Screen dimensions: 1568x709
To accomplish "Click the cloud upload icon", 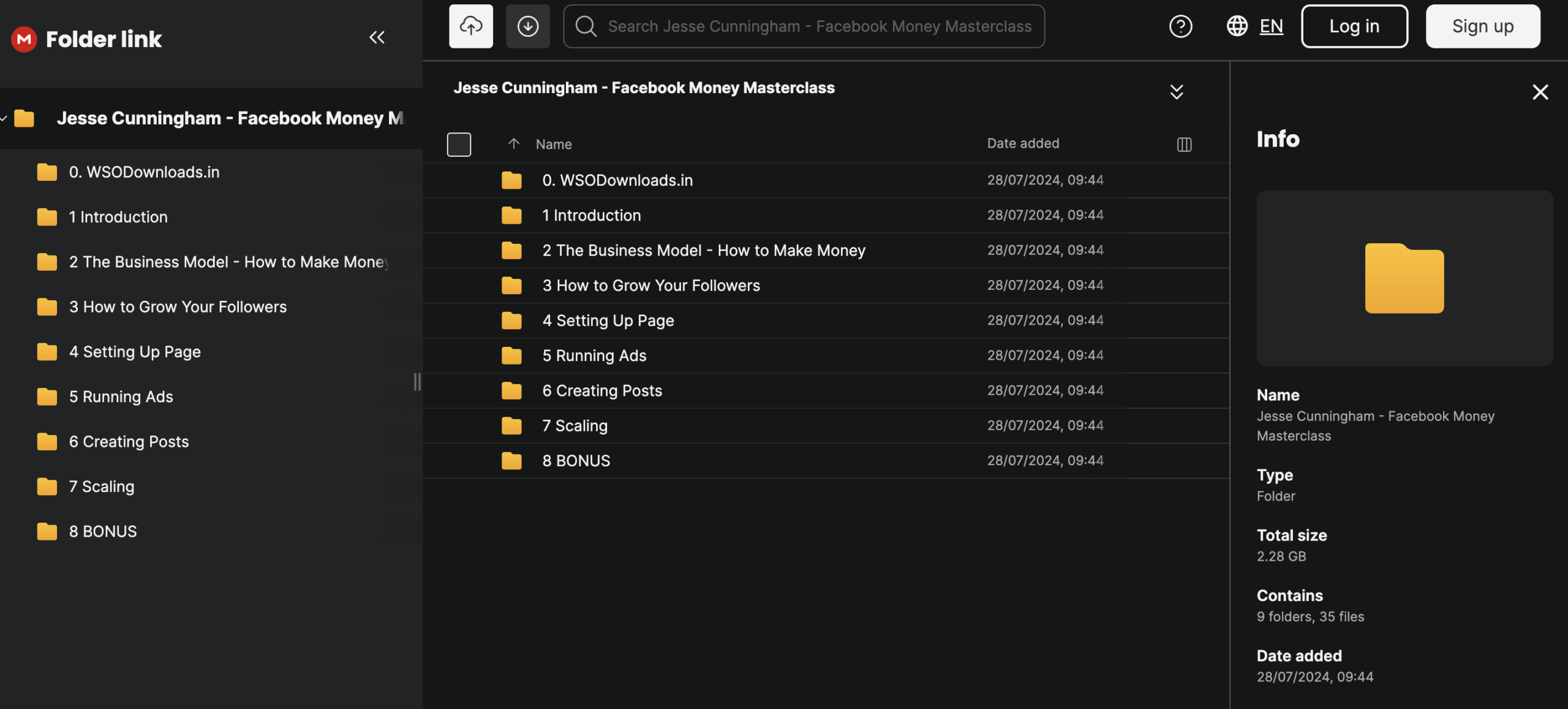I will [x=470, y=26].
